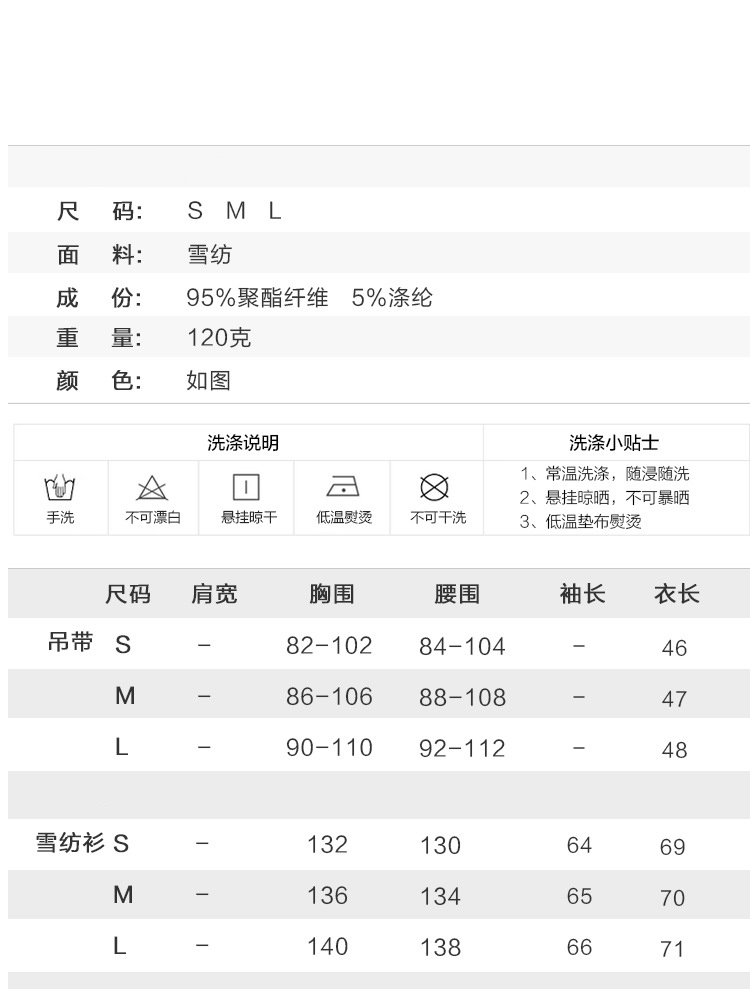This screenshot has width=750, height=989.
Task: Click the 面料 label
Action: 100,255
